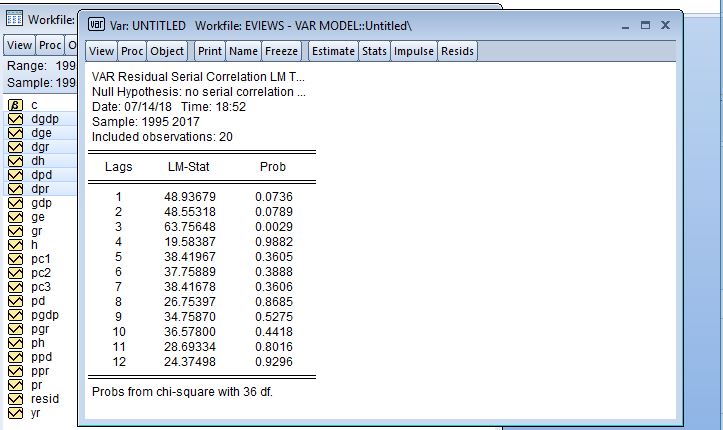Screen dimensions: 723x430
Task: Select the gdp series icon
Action: 15,203
